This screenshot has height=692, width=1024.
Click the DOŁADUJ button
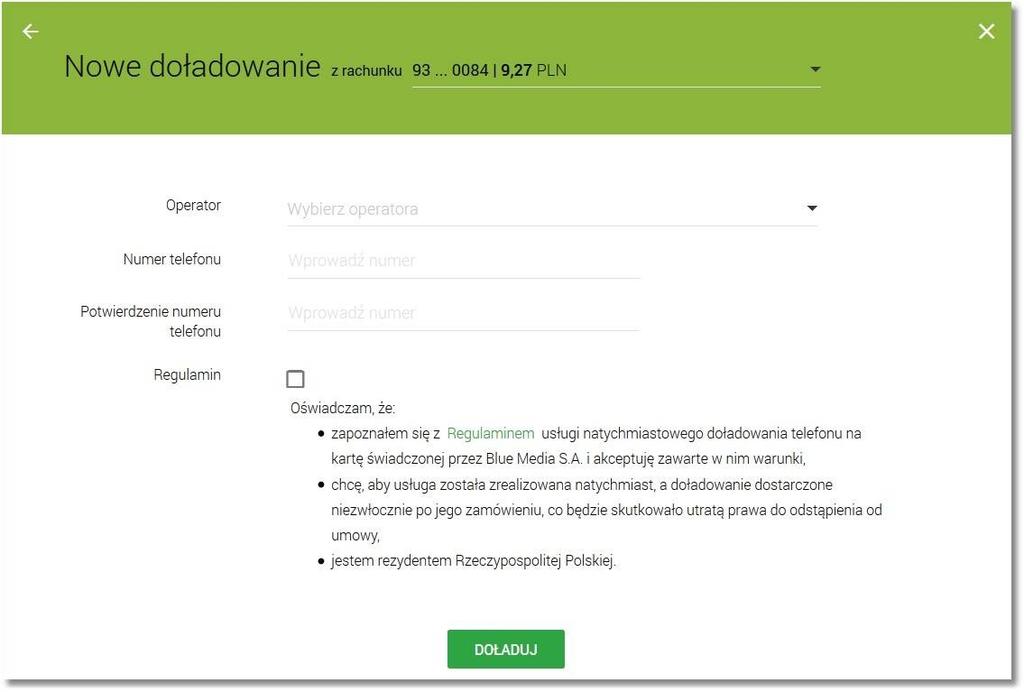coord(505,649)
